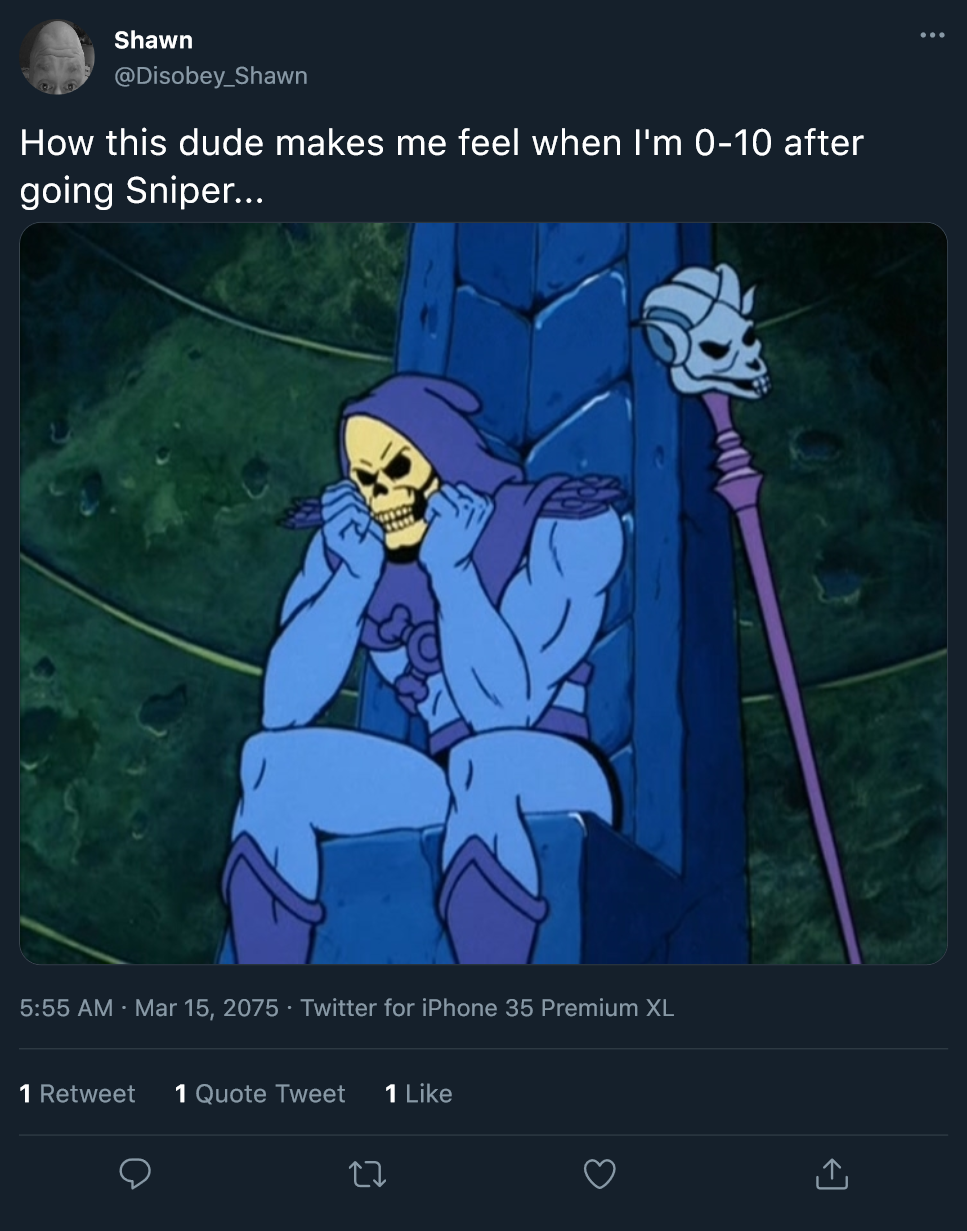Click the Mar 15, 2075 date
This screenshot has width=967, height=1231.
pos(206,1007)
